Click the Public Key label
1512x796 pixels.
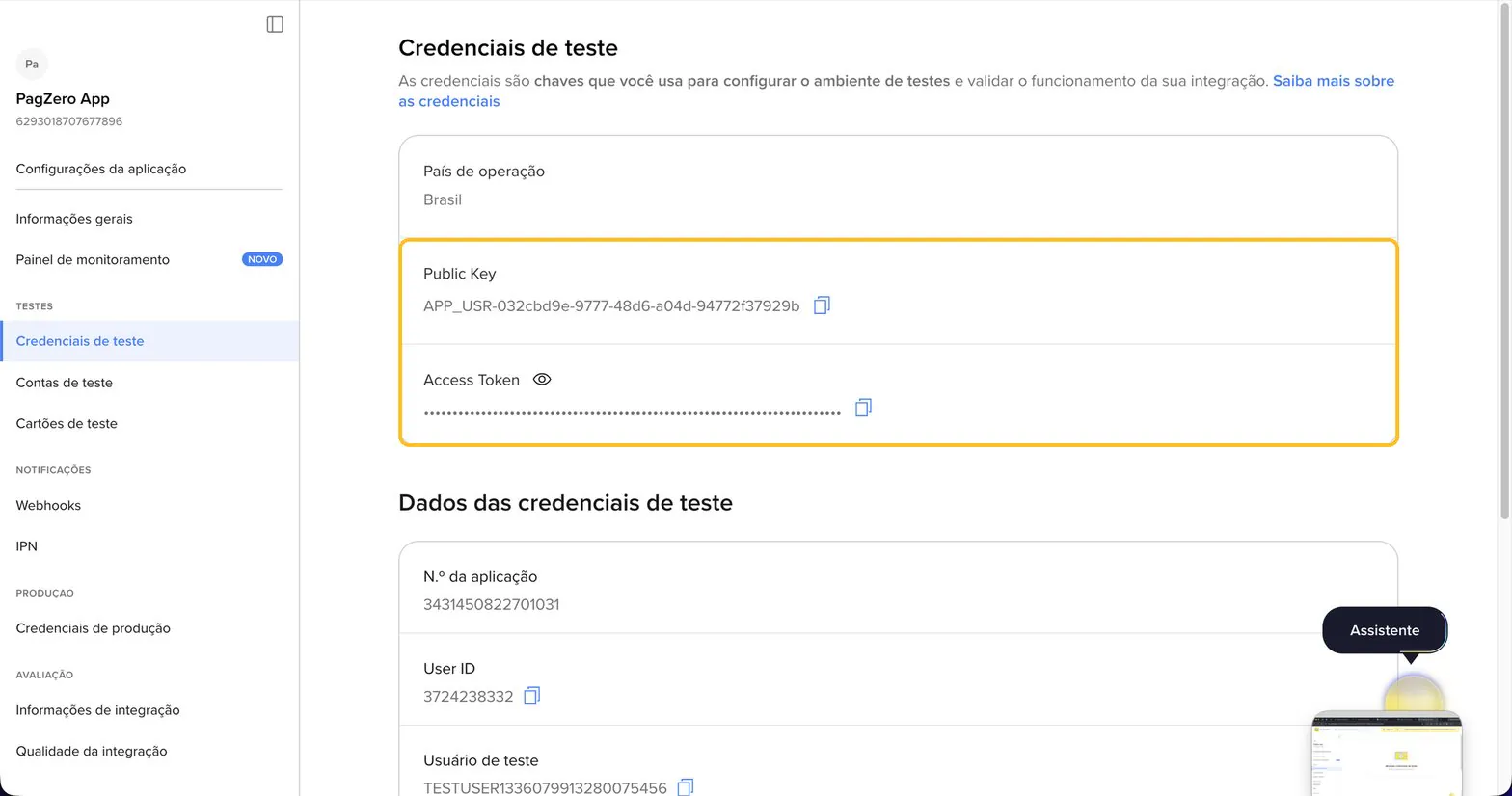click(460, 274)
